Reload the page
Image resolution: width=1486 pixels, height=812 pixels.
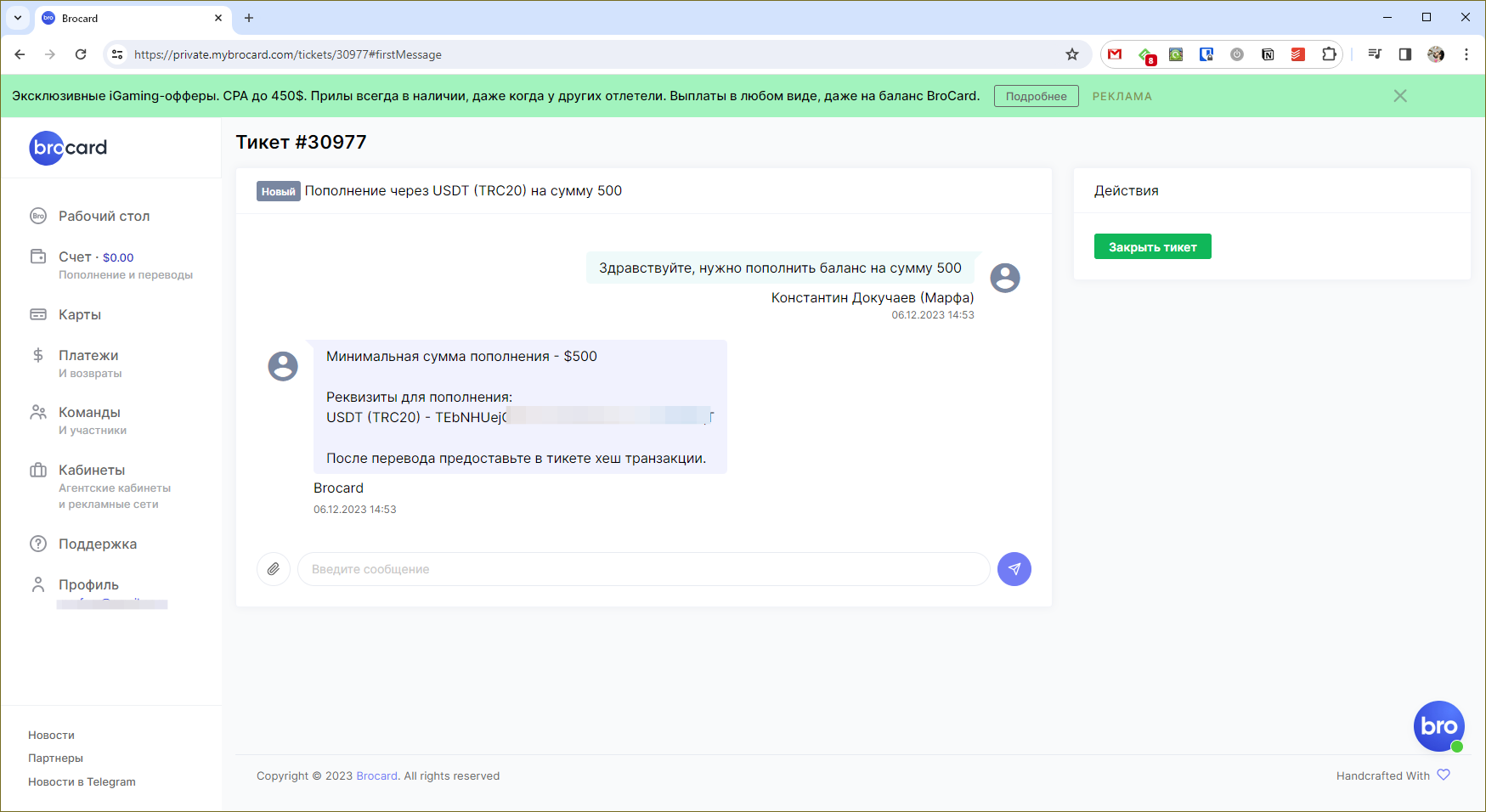pos(81,54)
